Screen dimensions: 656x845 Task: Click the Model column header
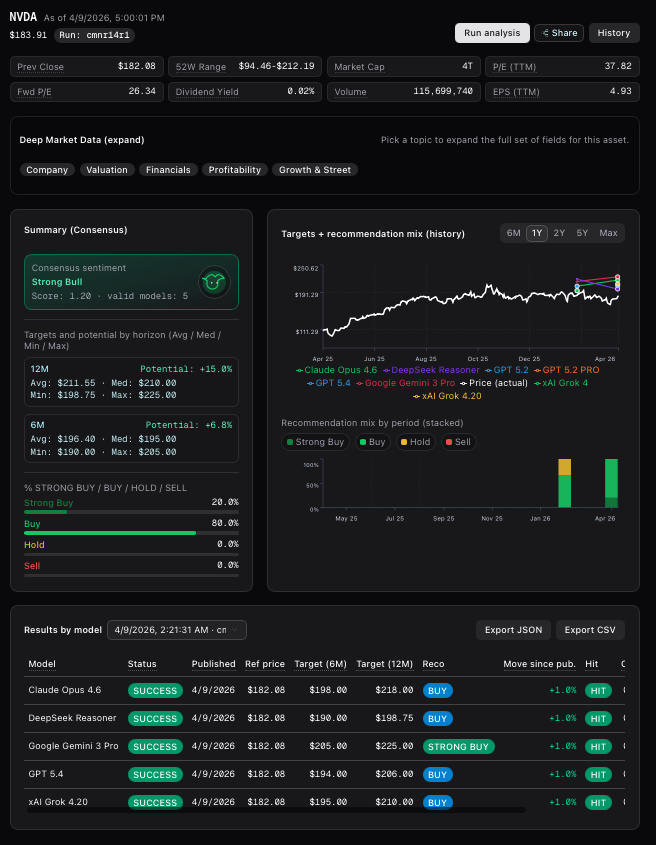[x=42, y=664]
